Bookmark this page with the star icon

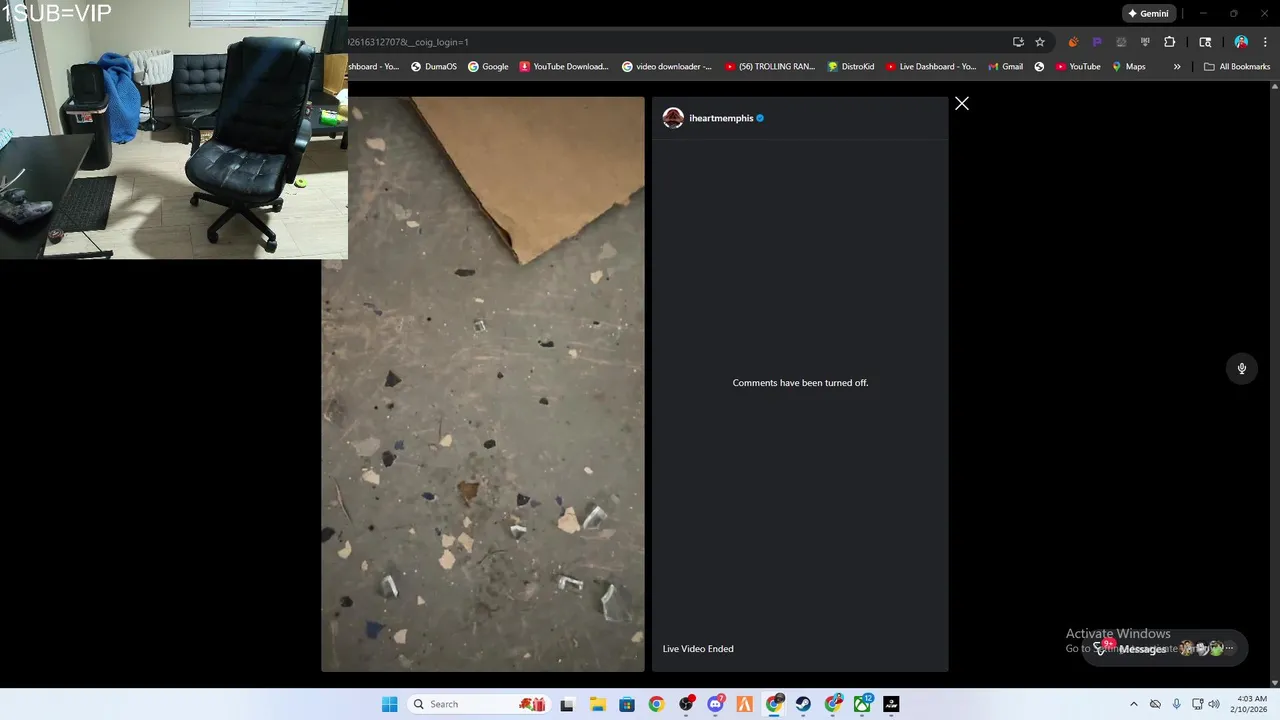[x=1040, y=42]
